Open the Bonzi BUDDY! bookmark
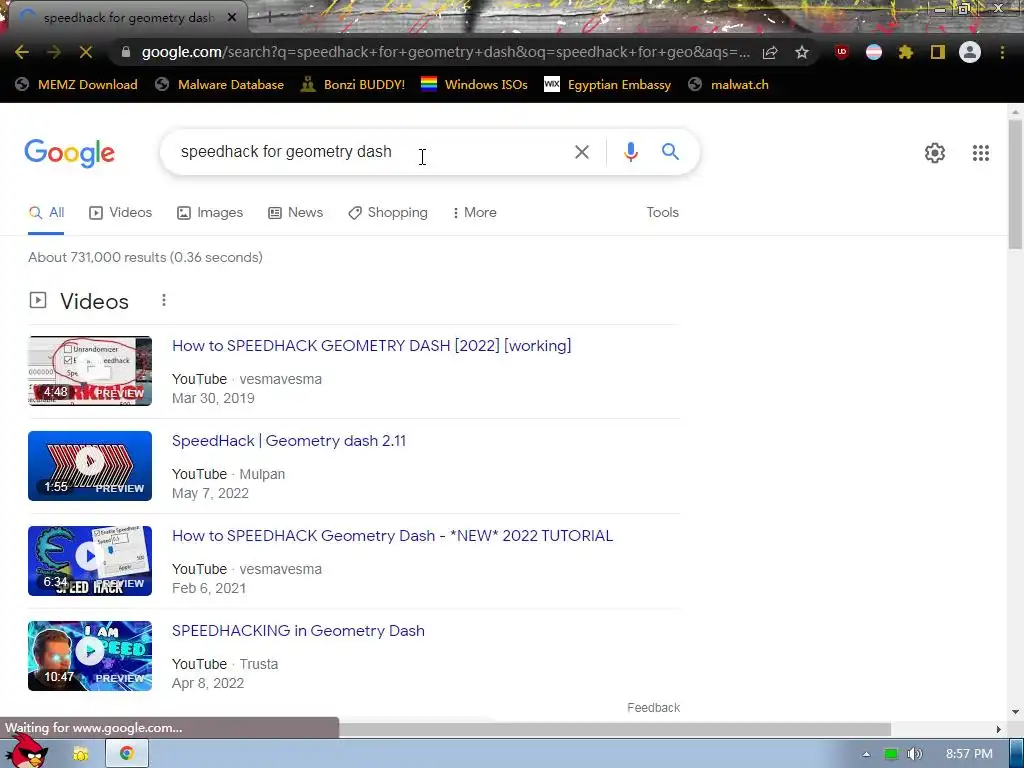 coord(353,85)
